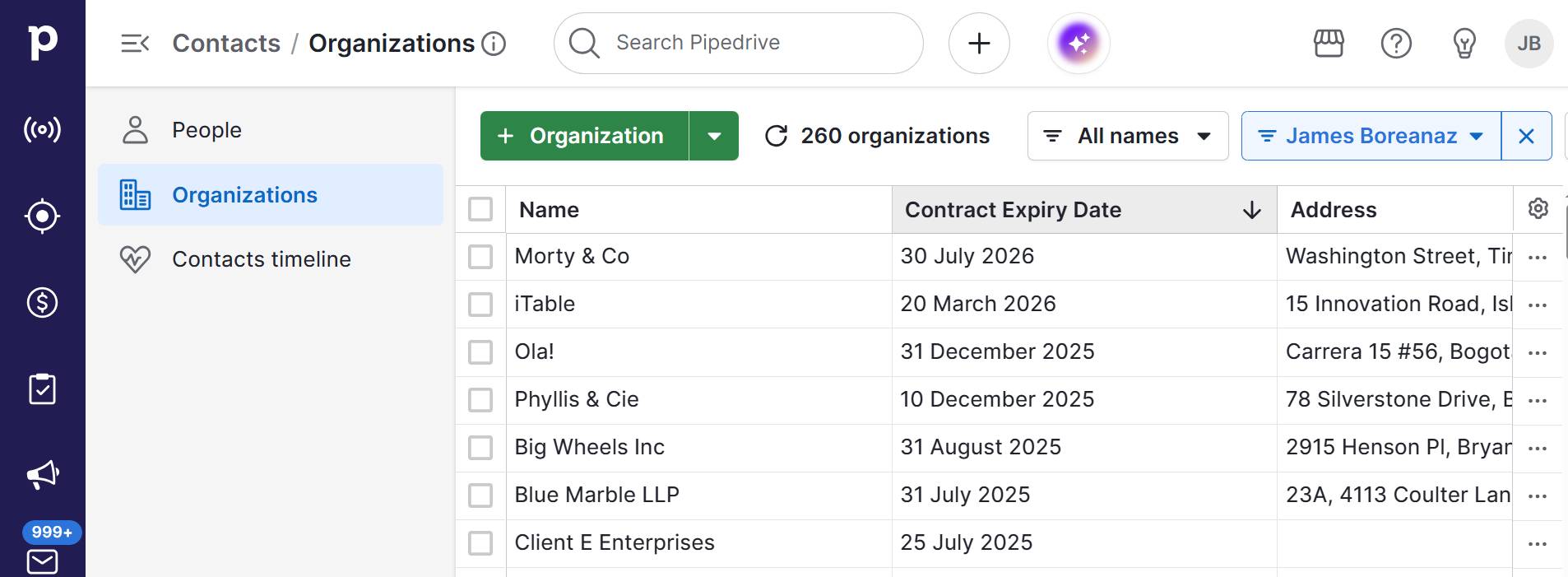
Task: Open the Contacts breadcrumb link
Action: (x=226, y=43)
